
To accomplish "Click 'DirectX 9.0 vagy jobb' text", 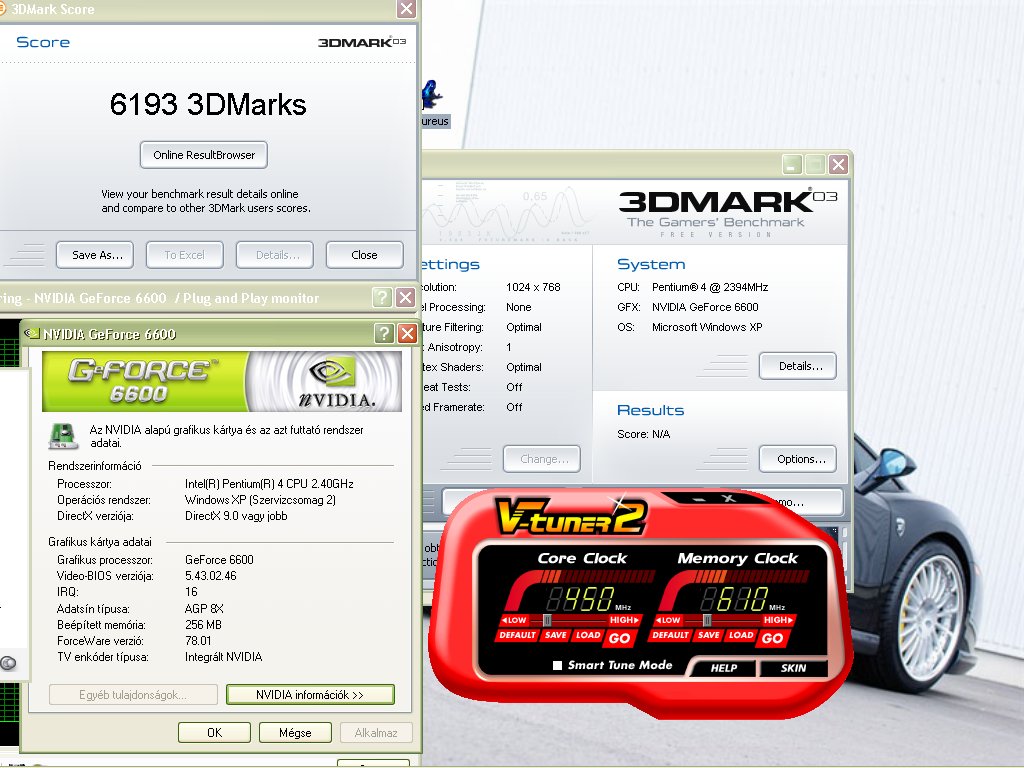I will pyautogui.click(x=236, y=516).
